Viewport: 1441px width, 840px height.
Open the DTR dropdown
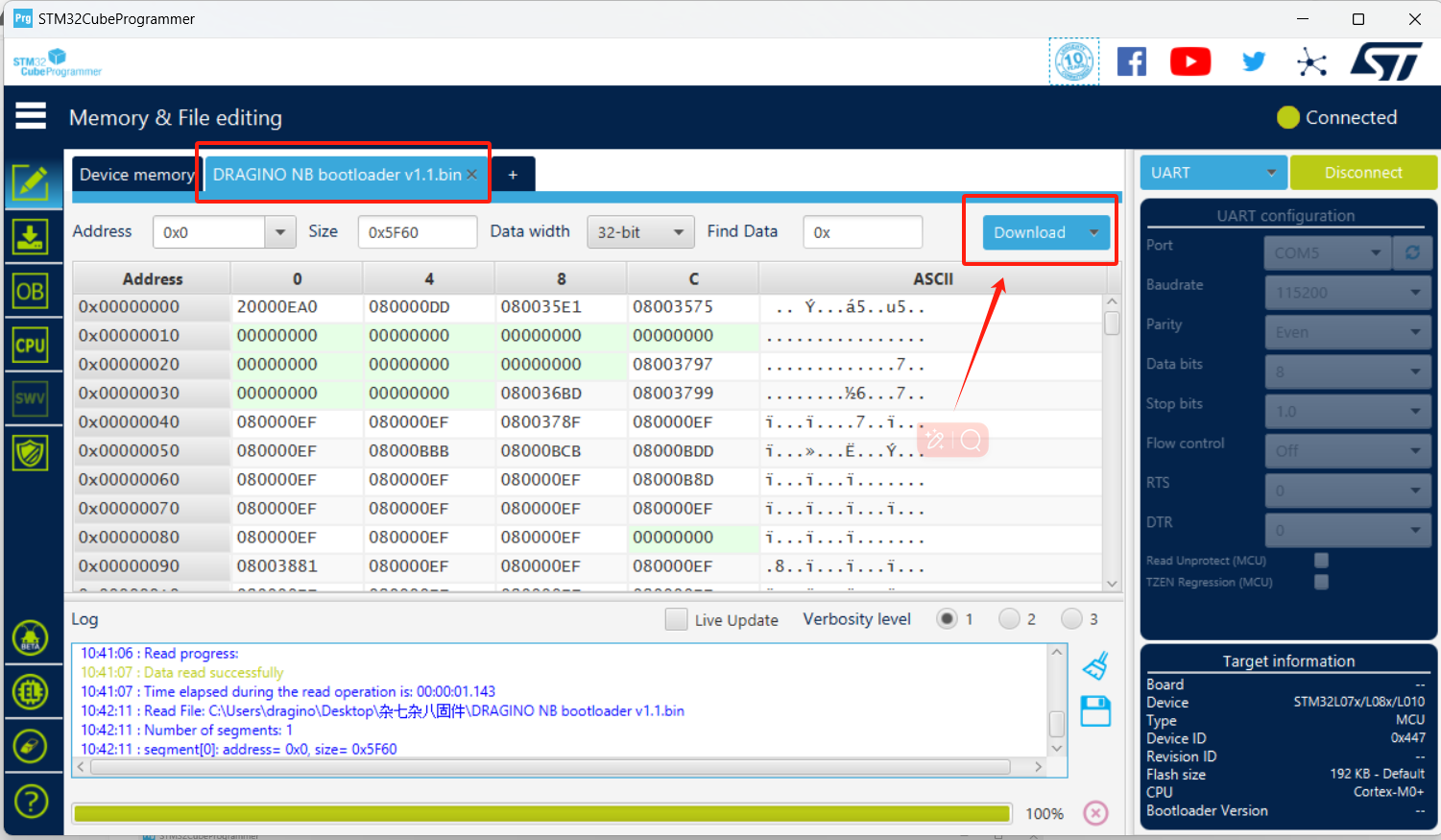coord(1348,530)
